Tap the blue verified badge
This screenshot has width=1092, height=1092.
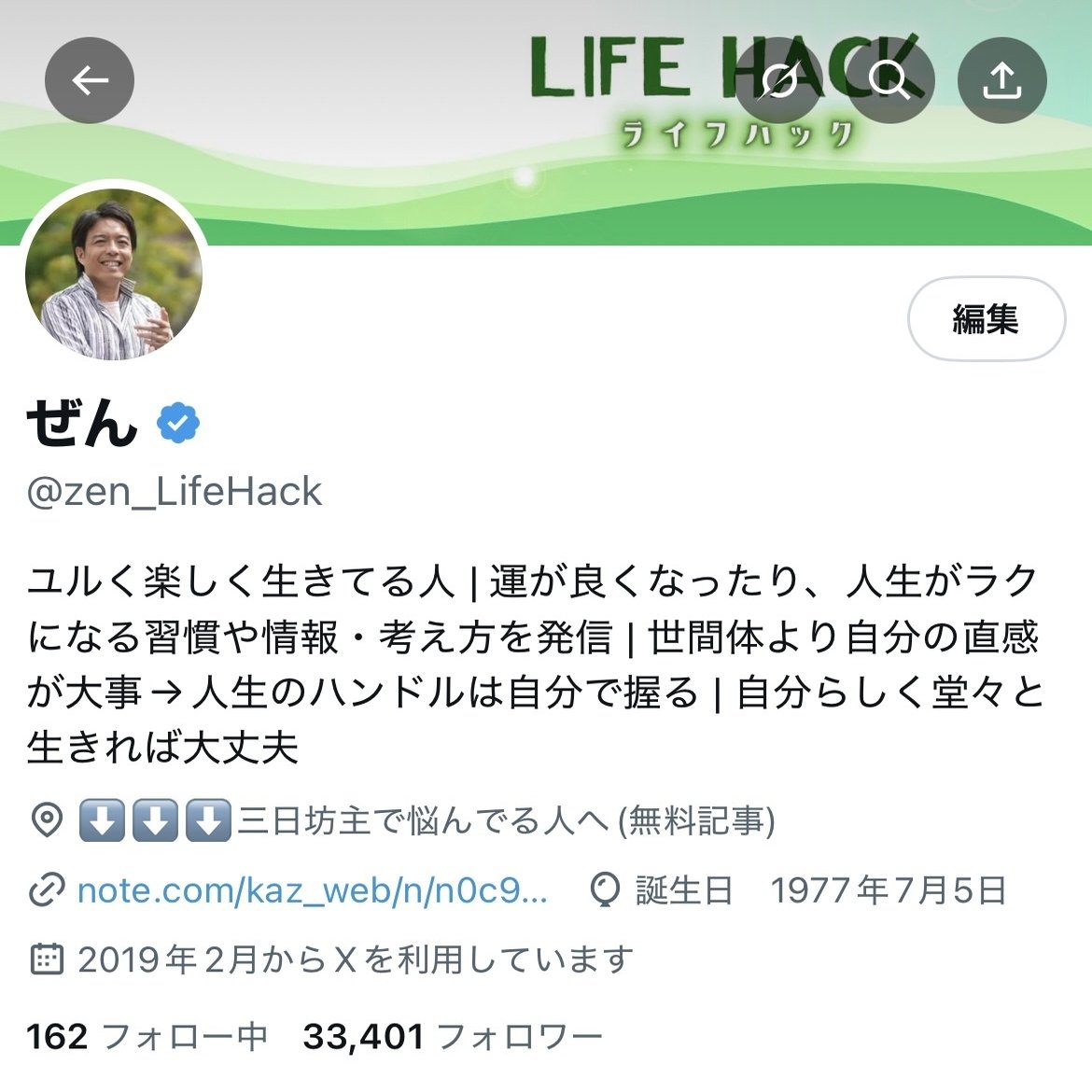178,423
